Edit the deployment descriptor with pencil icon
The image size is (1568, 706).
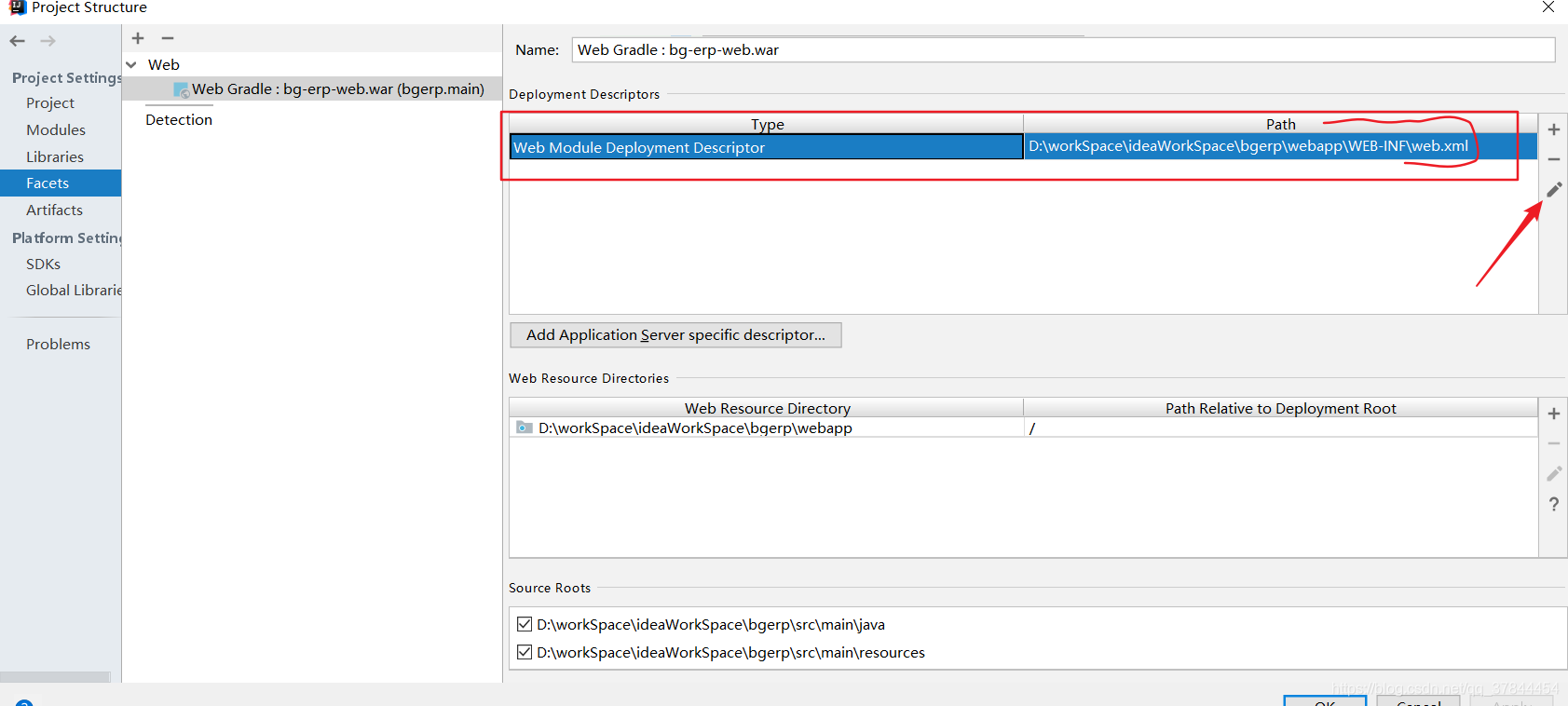tap(1554, 189)
